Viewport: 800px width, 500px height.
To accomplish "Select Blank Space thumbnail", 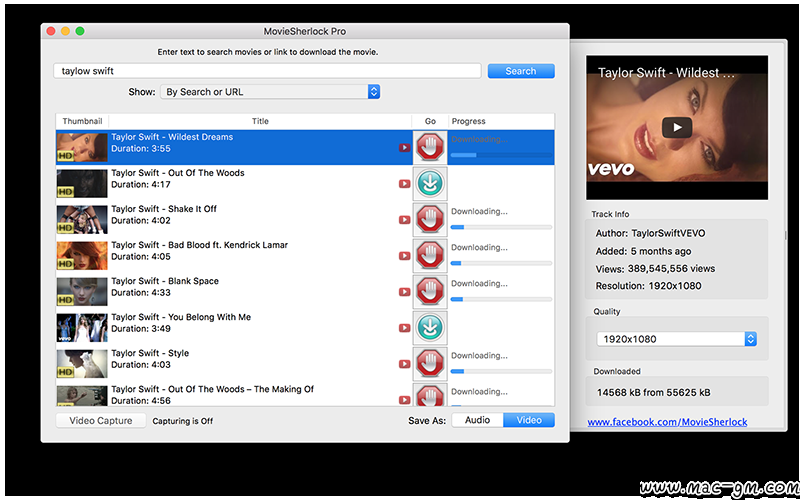I will click(82, 292).
